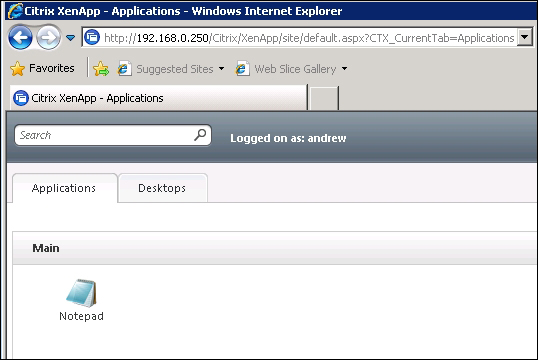This screenshot has height=360, width=538.
Task: Expand the address bar history dropdown
Action: coord(525,37)
